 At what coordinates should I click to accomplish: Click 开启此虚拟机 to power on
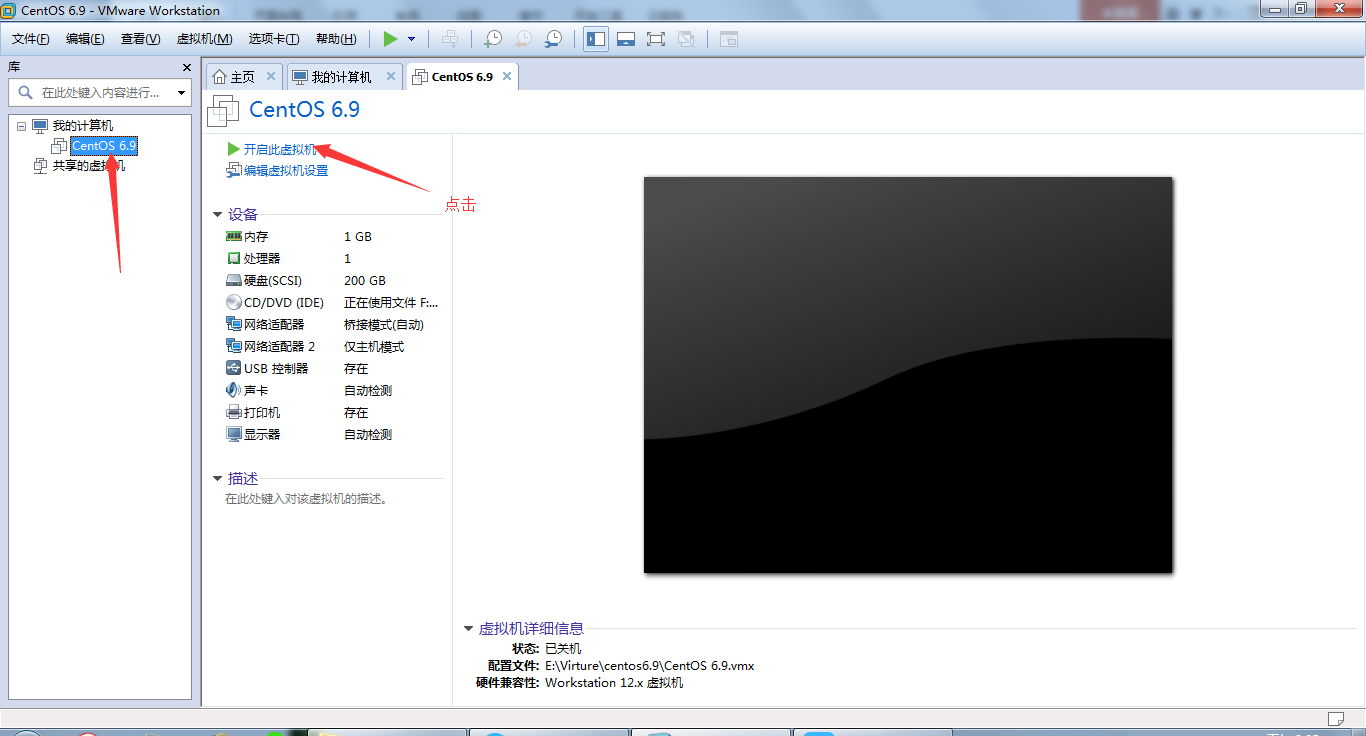279,149
